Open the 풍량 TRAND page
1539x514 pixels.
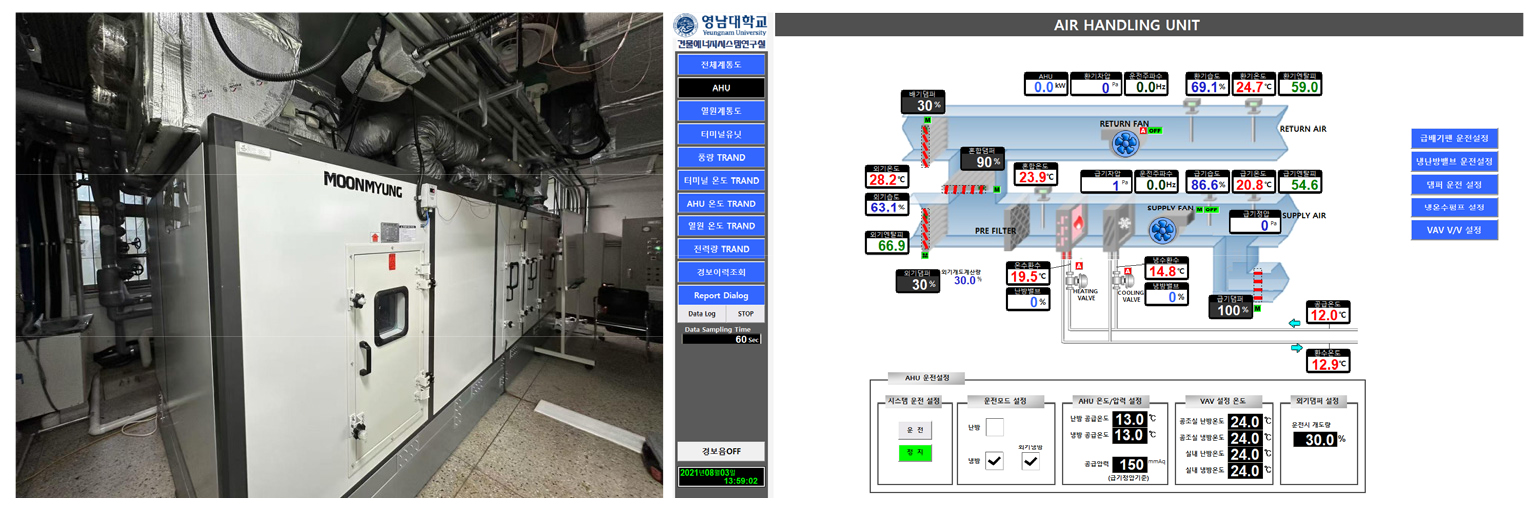pyautogui.click(x=721, y=157)
